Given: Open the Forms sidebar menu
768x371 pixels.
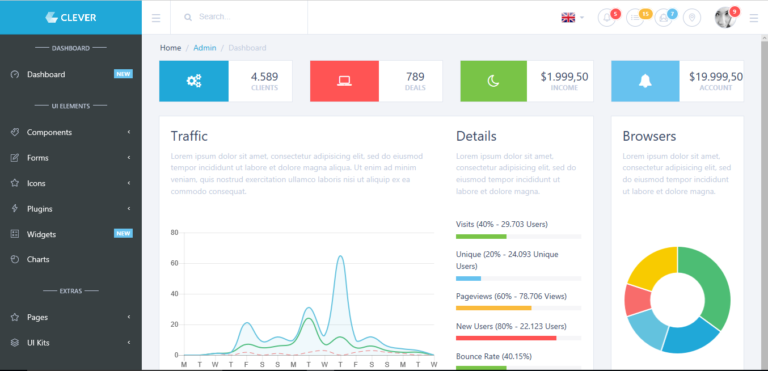Looking at the screenshot, I should point(71,158).
